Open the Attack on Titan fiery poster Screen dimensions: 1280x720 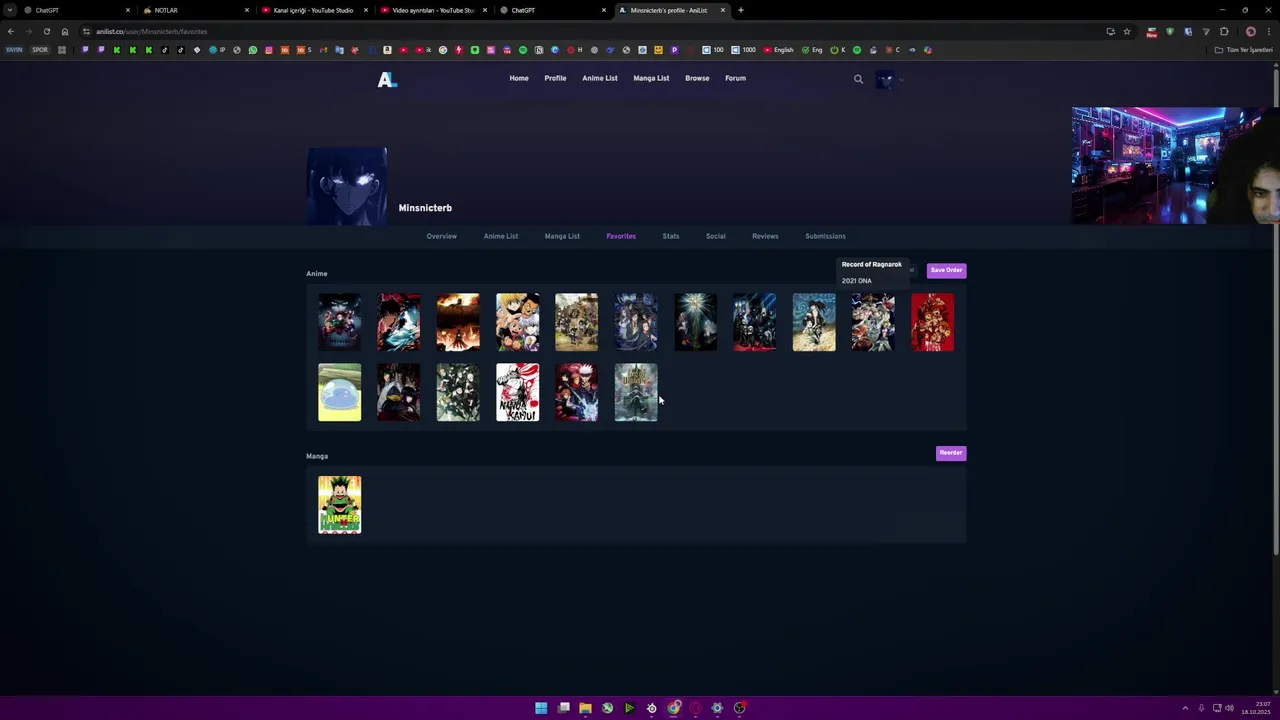click(458, 322)
